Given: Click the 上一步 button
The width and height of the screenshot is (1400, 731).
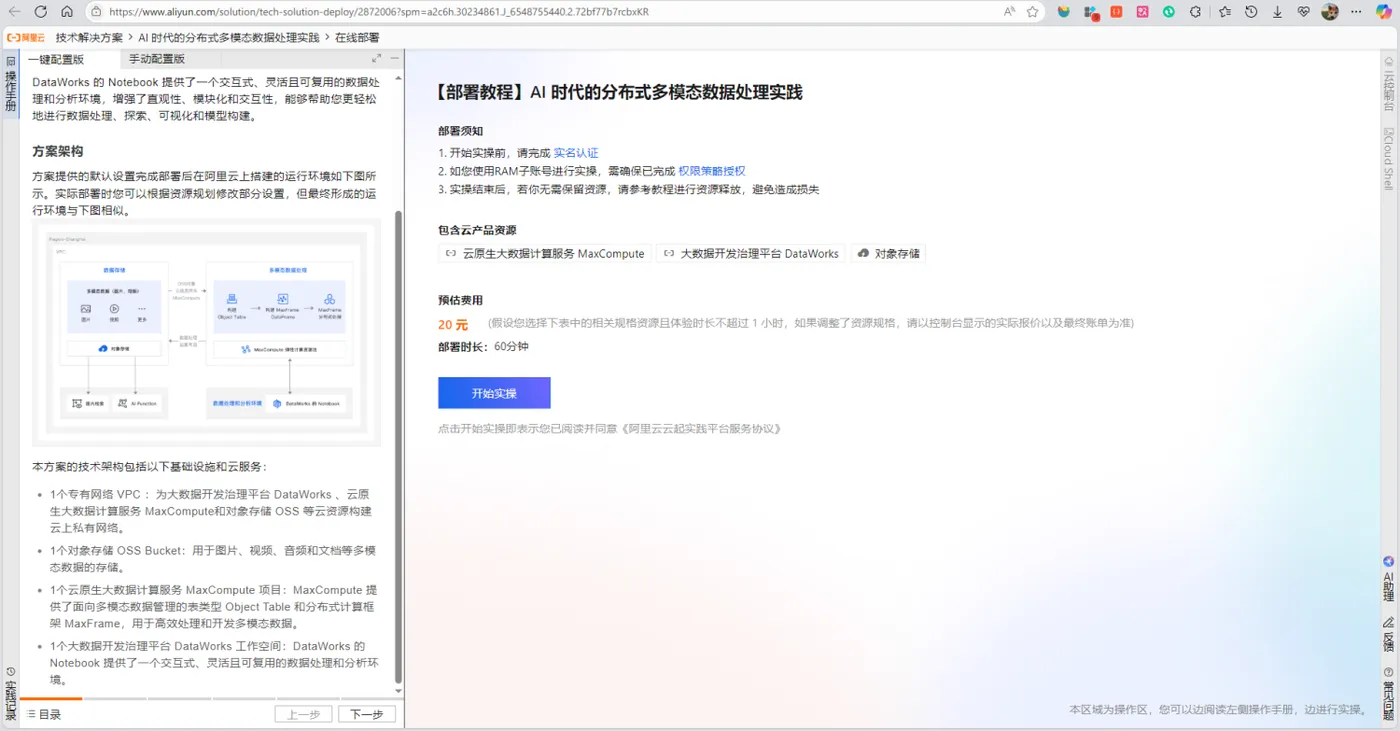Looking at the screenshot, I should (x=303, y=714).
